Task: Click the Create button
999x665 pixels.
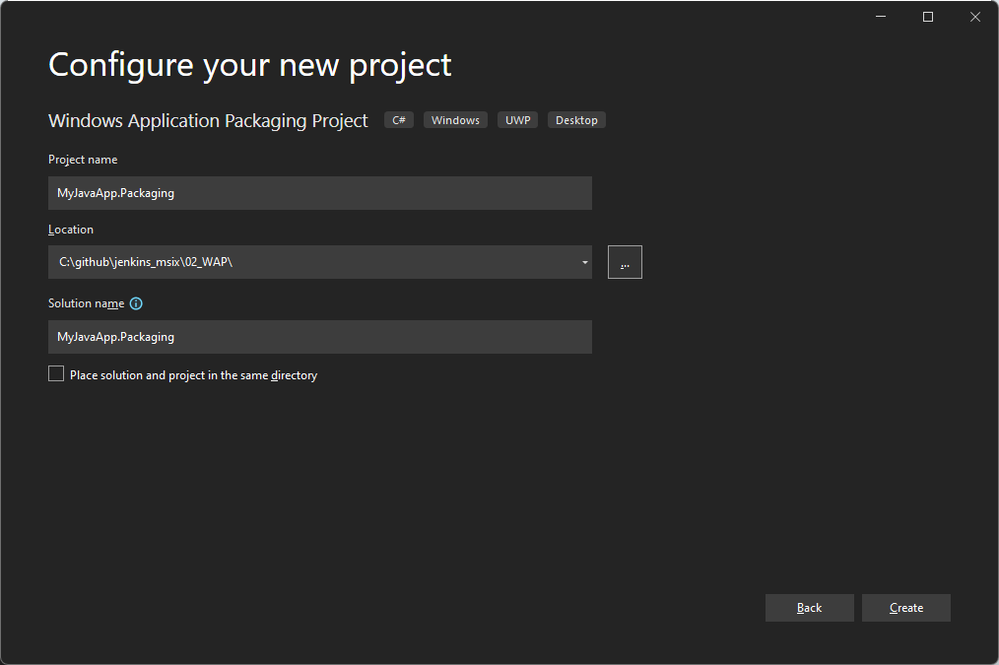Action: (x=906, y=608)
